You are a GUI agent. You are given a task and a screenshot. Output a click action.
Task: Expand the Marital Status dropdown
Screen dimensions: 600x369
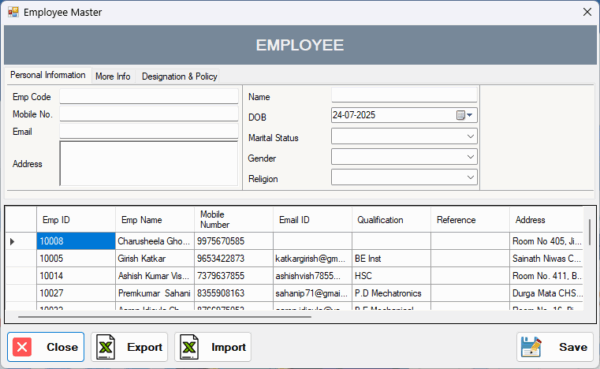pyautogui.click(x=470, y=136)
